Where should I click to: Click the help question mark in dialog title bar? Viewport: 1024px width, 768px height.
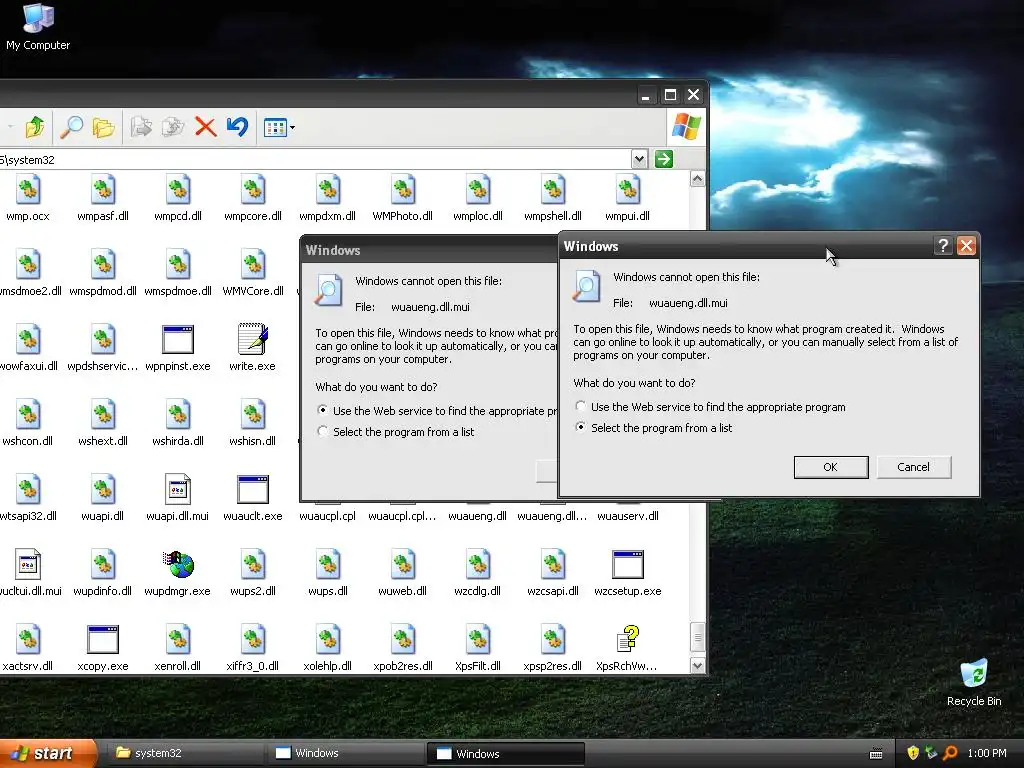click(x=943, y=246)
